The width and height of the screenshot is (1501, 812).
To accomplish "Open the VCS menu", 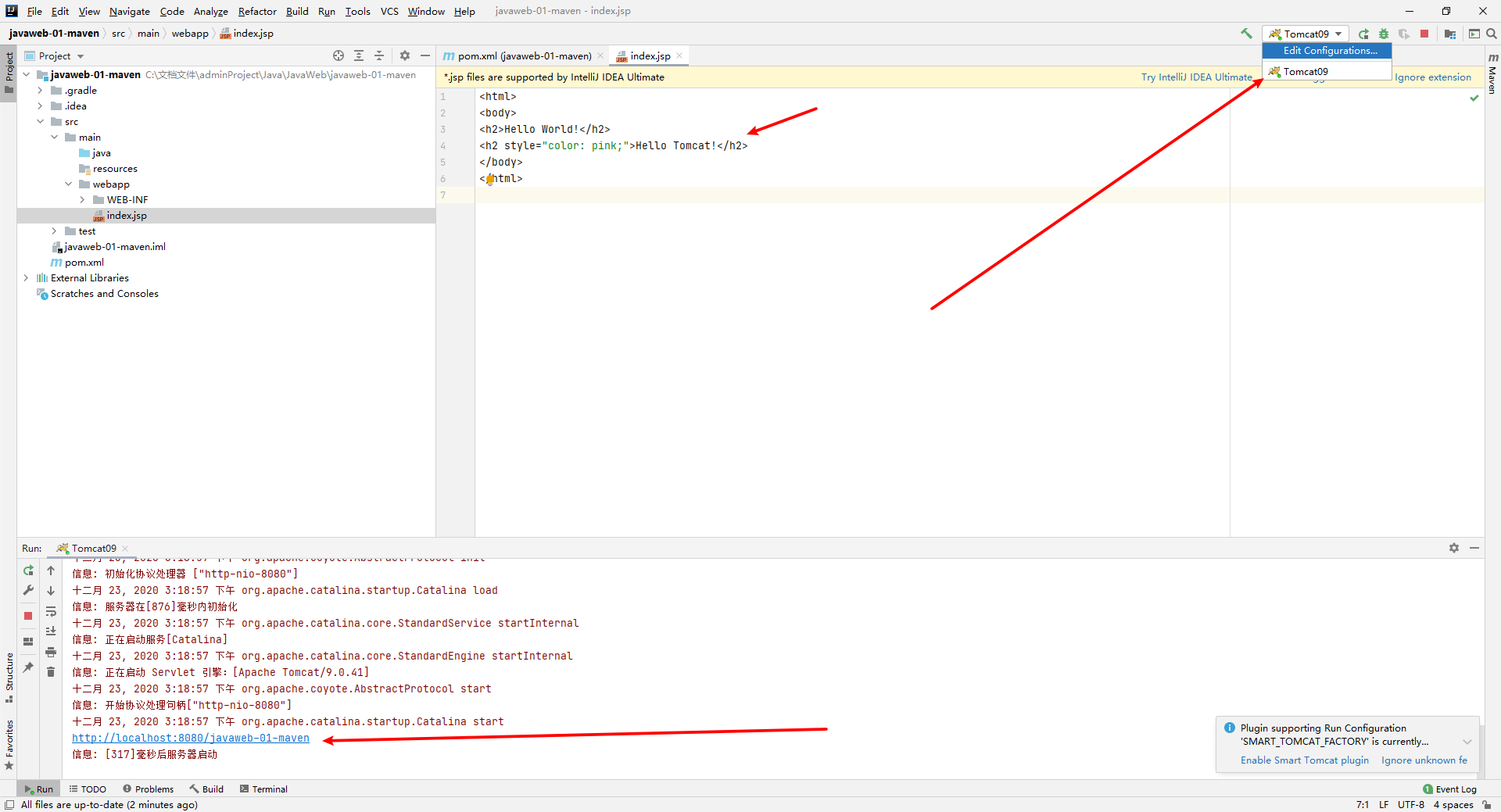I will pos(389,11).
